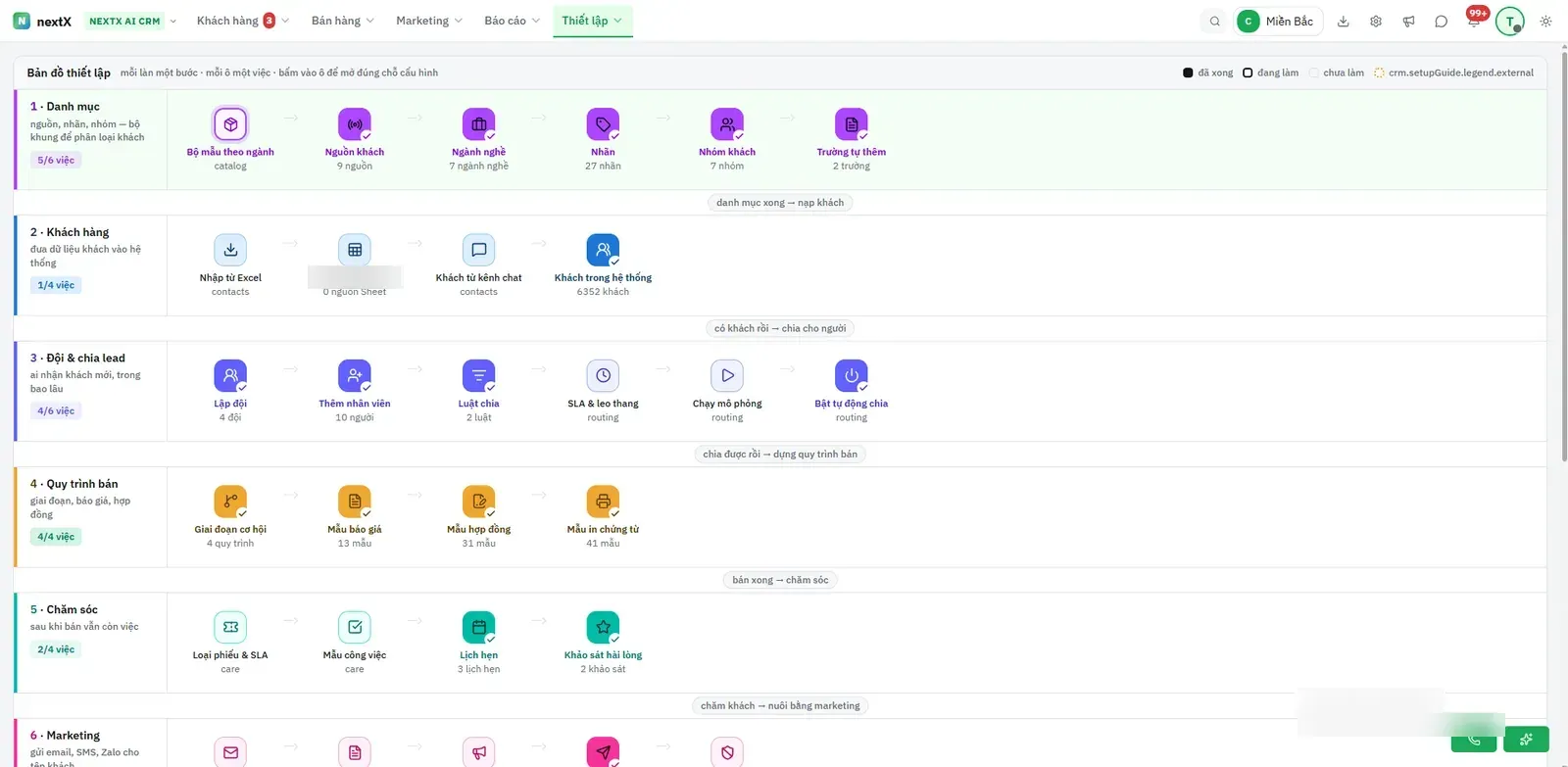Open the Bộ mẫu theo ngành catalog tile
1568x767 pixels.
(x=230, y=138)
